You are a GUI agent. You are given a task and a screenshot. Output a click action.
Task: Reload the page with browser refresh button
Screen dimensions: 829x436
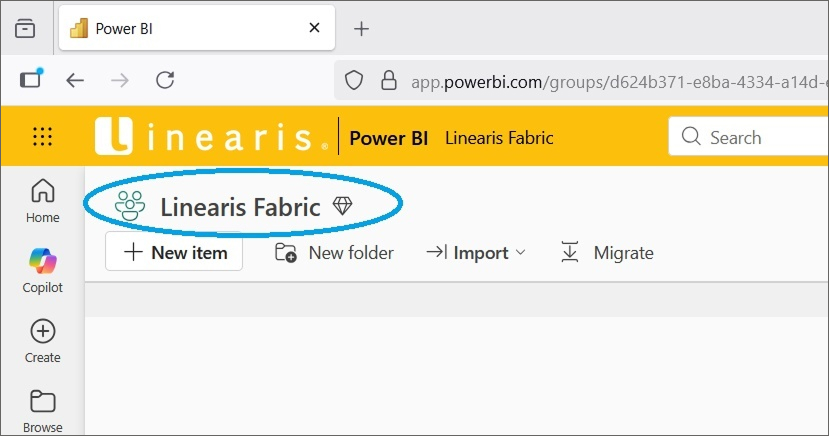pyautogui.click(x=166, y=80)
